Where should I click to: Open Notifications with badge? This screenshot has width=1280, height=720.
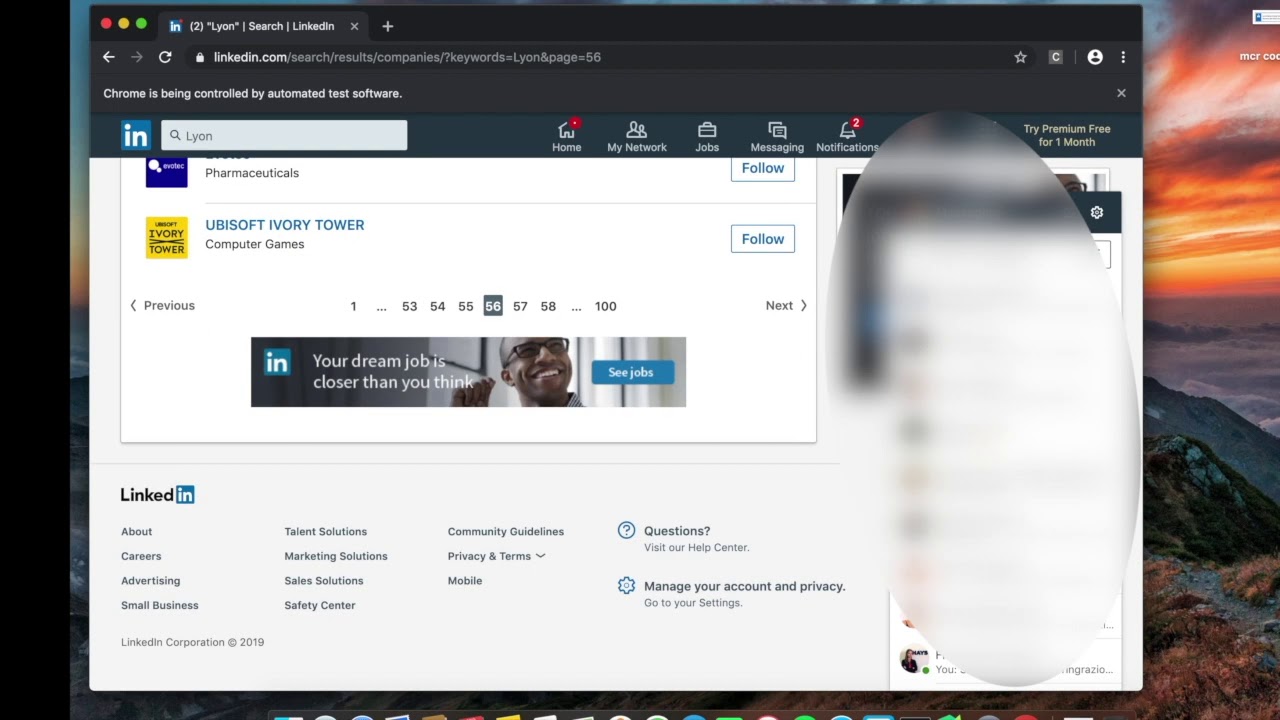(x=847, y=136)
